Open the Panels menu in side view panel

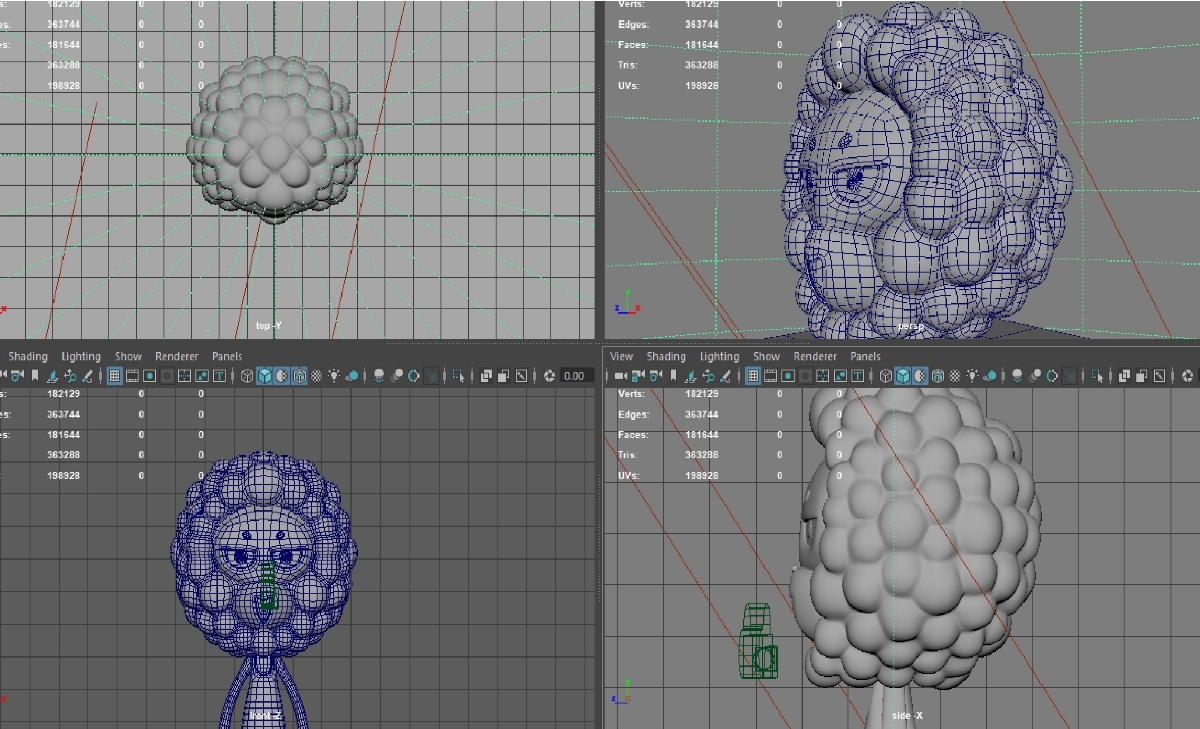pos(865,356)
